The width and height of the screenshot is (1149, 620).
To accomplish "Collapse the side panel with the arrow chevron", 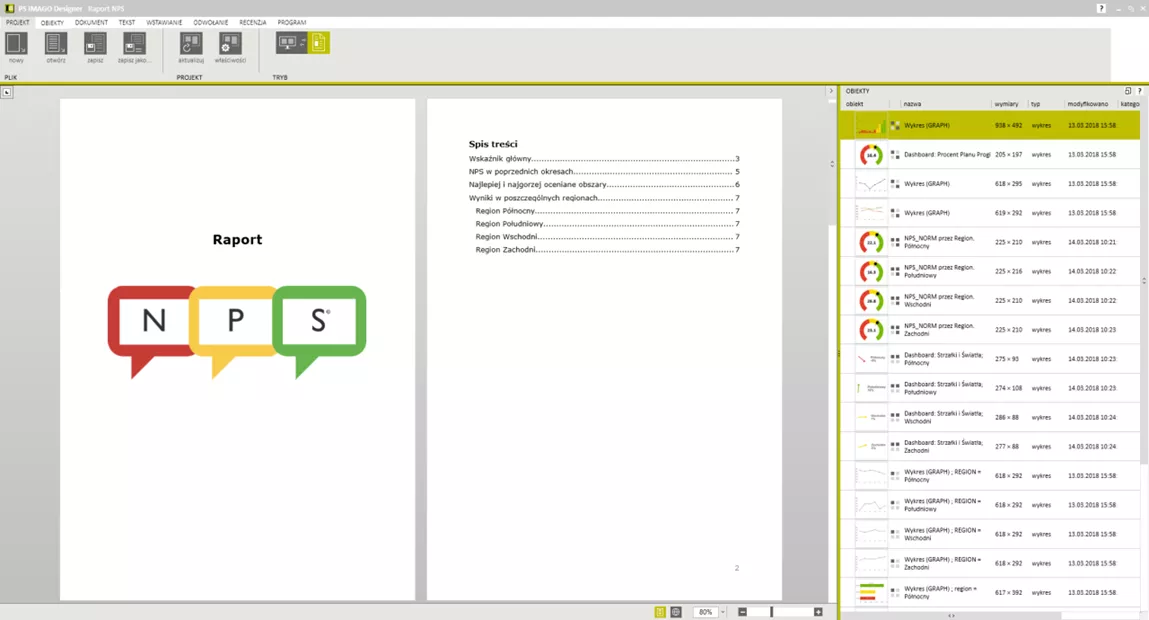I will (x=830, y=91).
